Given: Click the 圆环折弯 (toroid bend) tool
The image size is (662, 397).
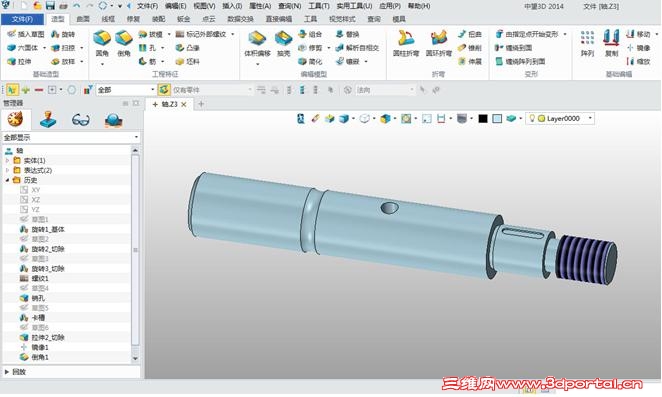Looking at the screenshot, I should (x=439, y=44).
